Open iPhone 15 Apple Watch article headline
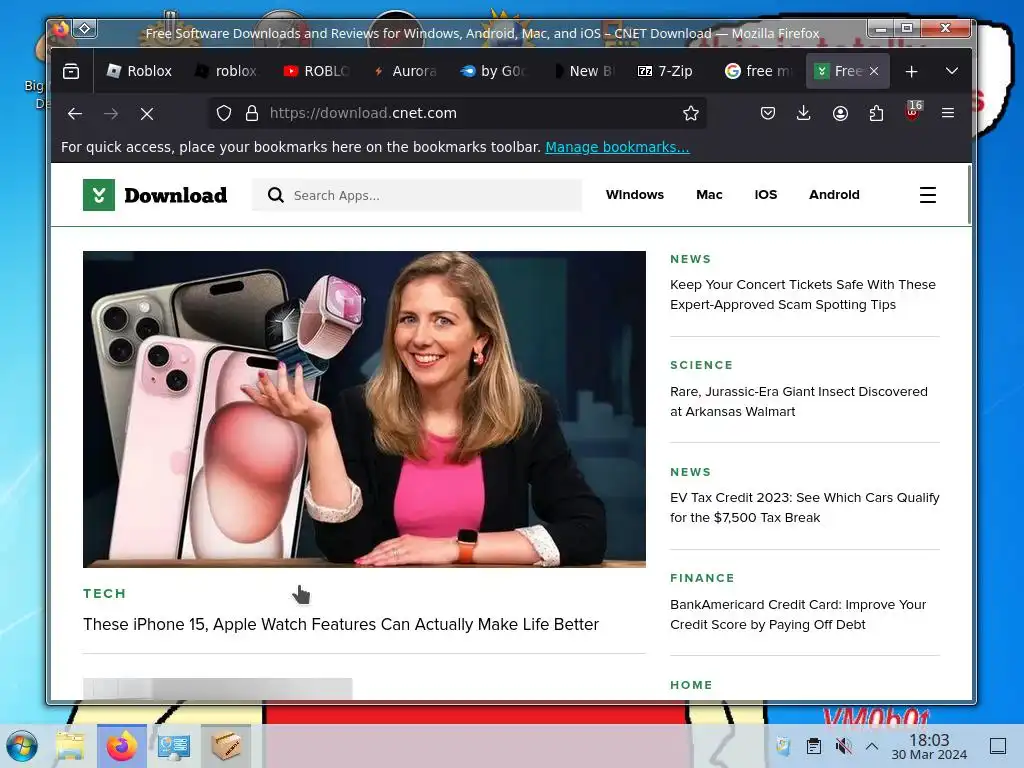The width and height of the screenshot is (1024, 768). (x=341, y=624)
